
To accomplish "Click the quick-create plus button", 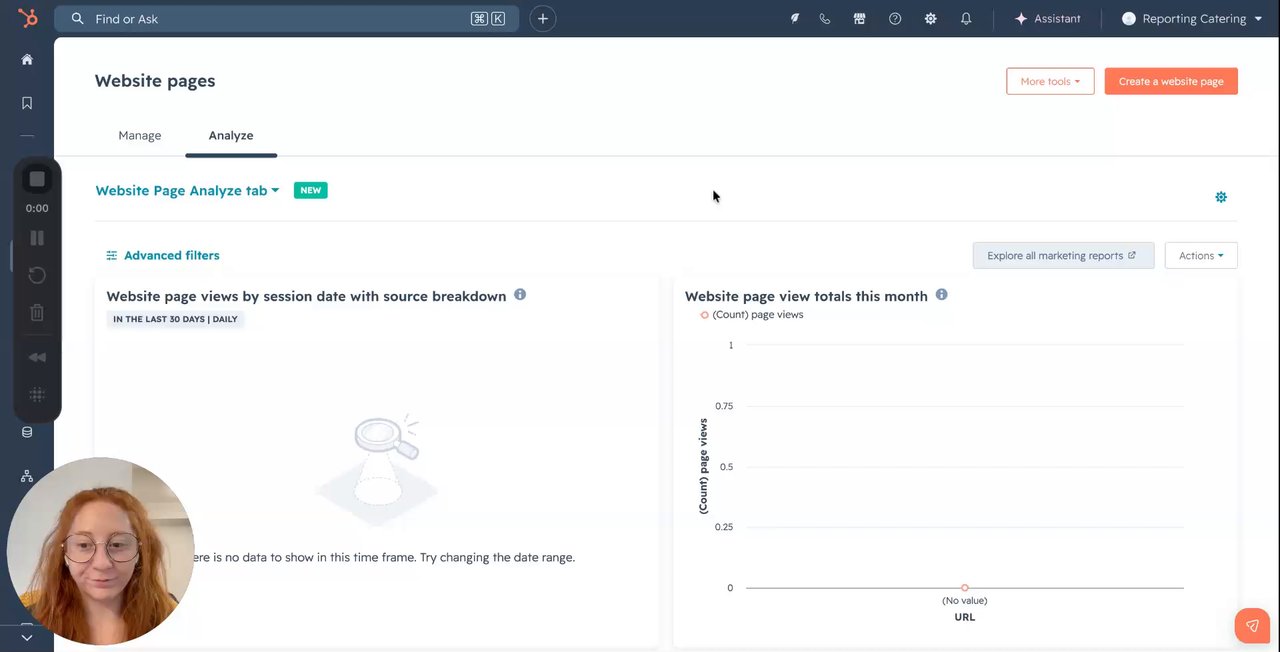I will coord(543,19).
